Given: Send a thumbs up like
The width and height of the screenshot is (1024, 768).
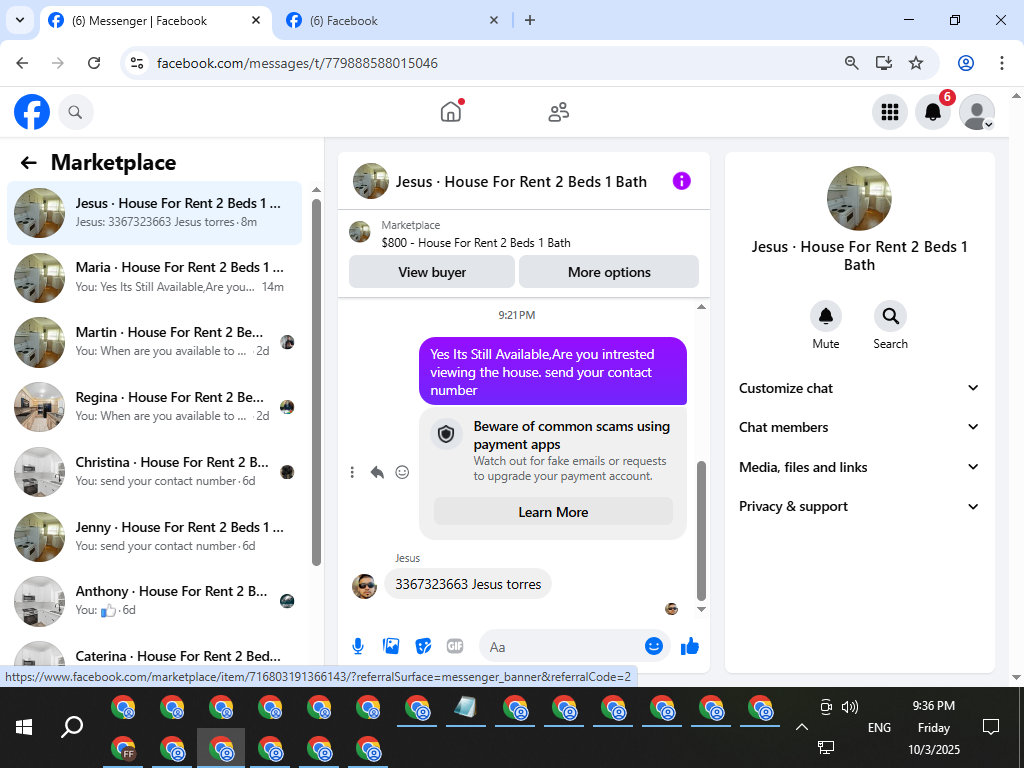Looking at the screenshot, I should (690, 647).
